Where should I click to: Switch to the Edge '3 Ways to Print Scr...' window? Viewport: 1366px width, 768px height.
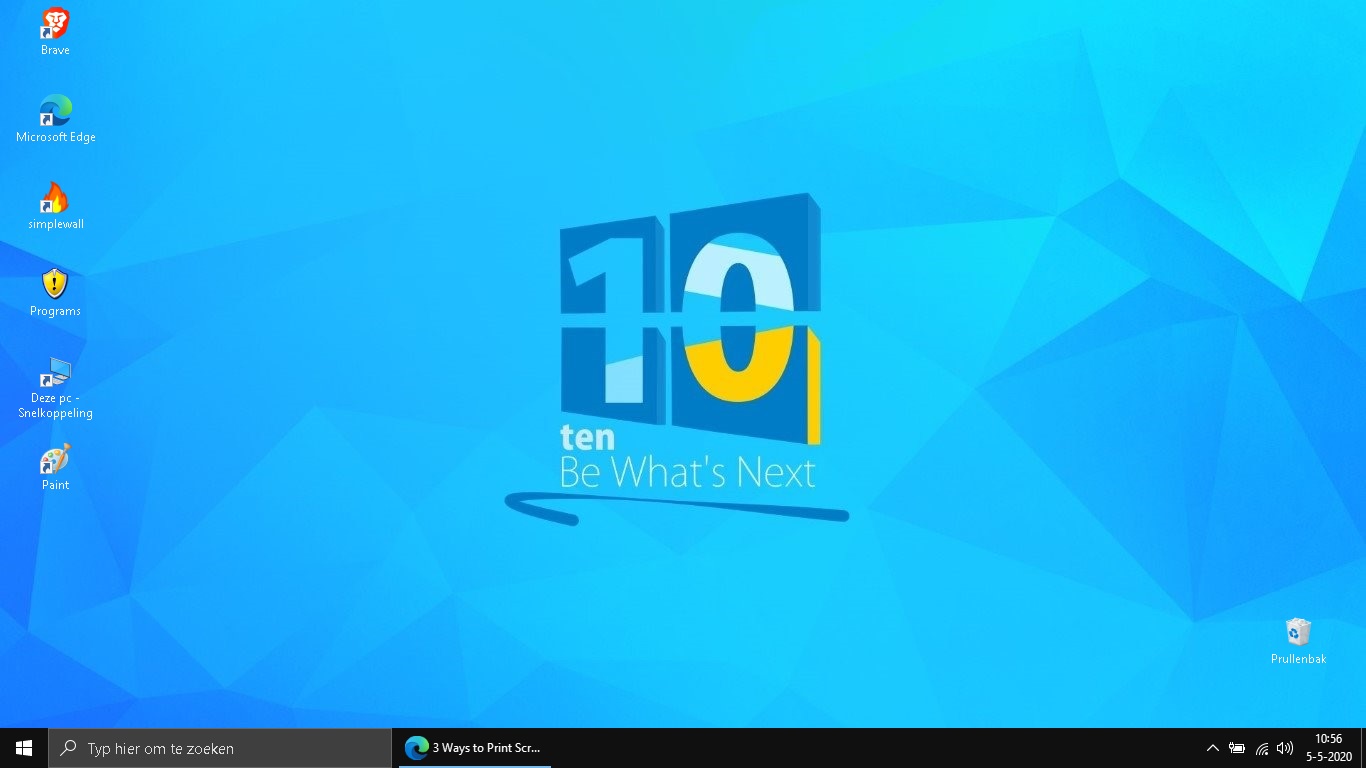(x=475, y=748)
